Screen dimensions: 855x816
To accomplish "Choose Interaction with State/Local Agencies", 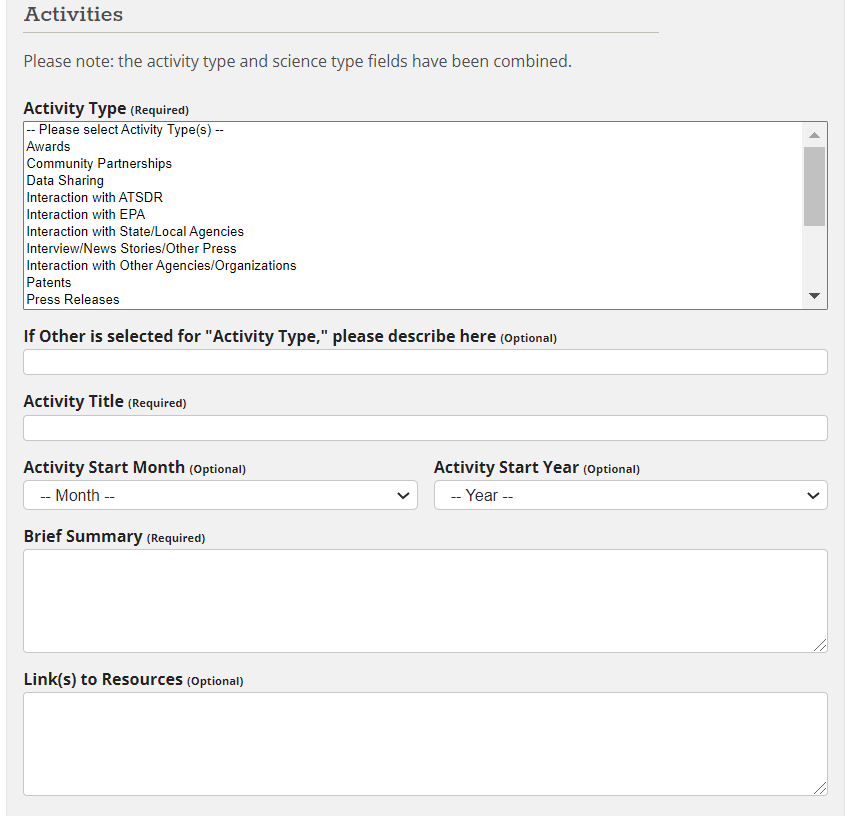I will [x=135, y=232].
